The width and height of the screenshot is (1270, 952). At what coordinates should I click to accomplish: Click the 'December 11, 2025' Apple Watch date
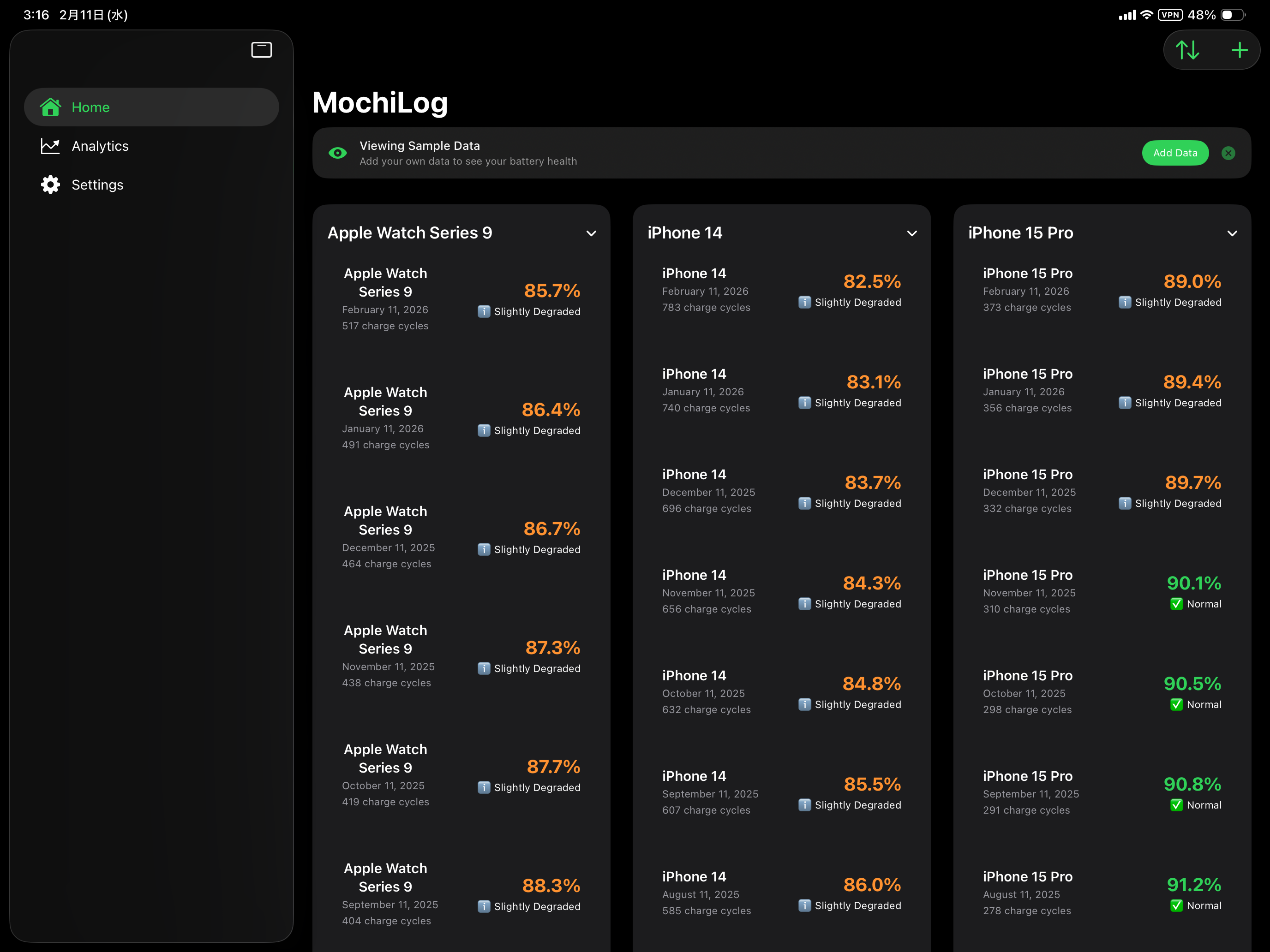[388, 548]
